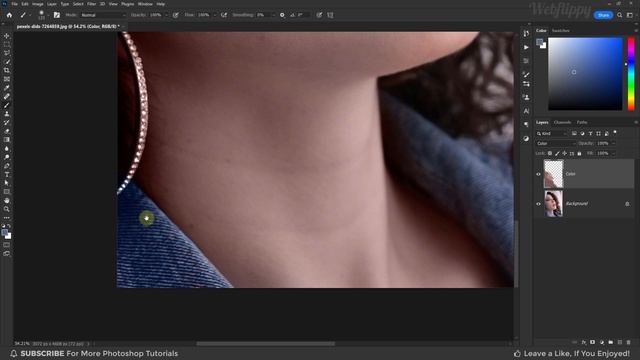Enable airbrush-style build-up
640x360 pixels.
click(x=224, y=15)
